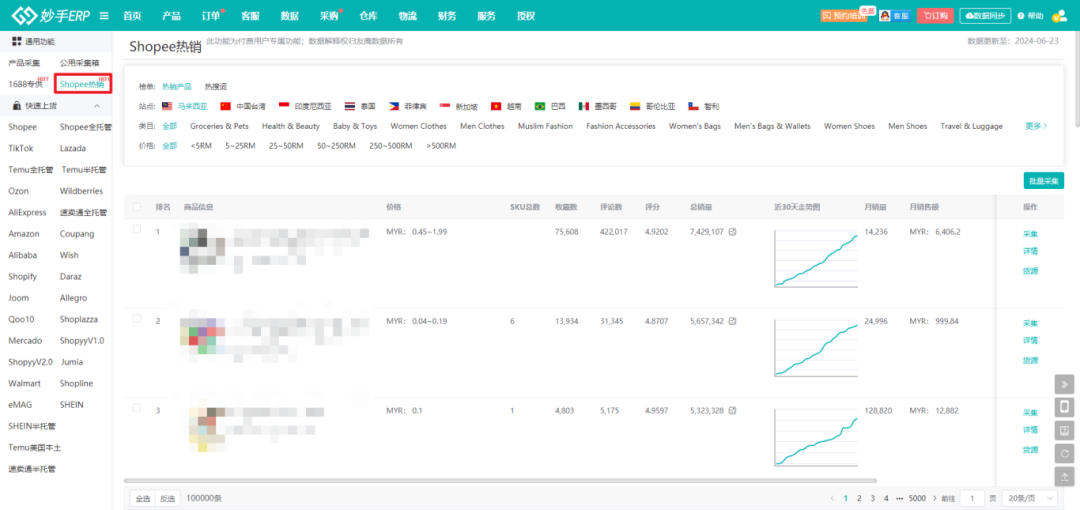
Task: Tick the select-all checkbox in table header
Action: [136, 207]
